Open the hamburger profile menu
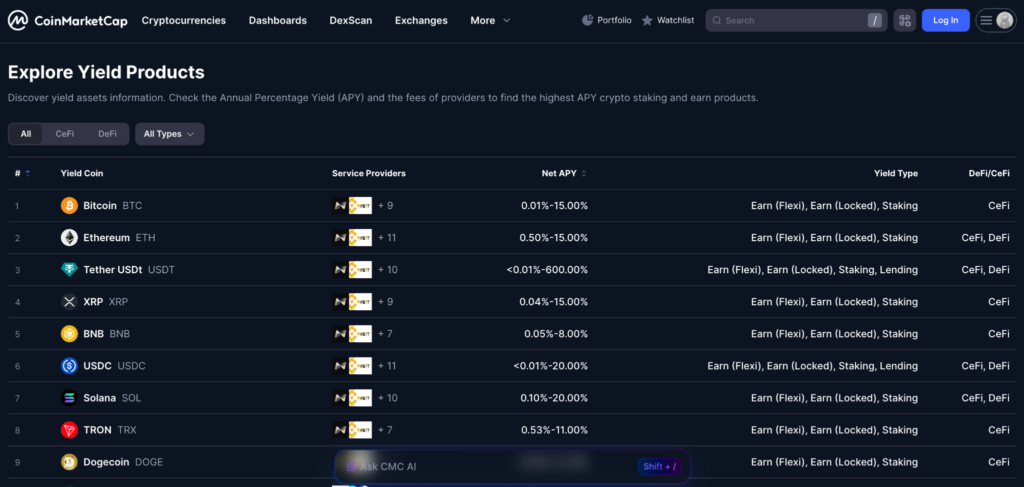Image resolution: width=1024 pixels, height=487 pixels. pyautogui.click(x=995, y=20)
